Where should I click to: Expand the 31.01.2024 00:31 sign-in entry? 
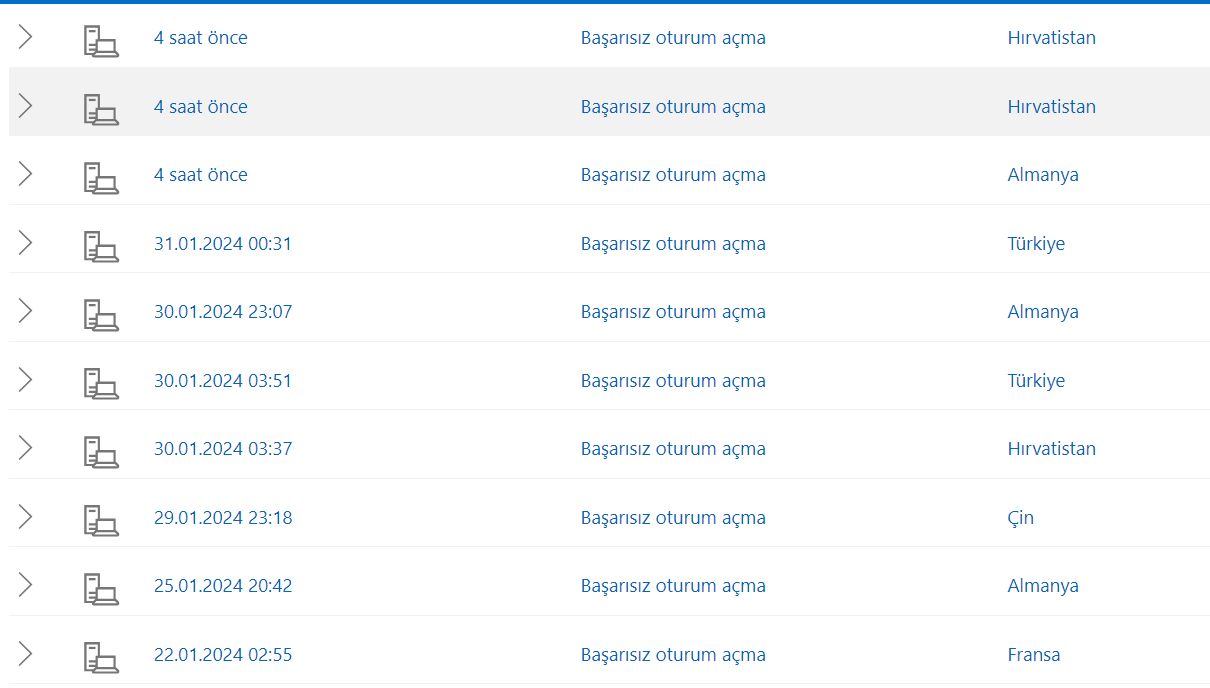(26, 243)
